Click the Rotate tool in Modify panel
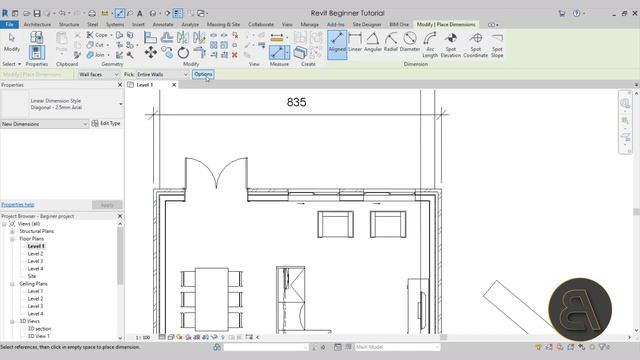Image resolution: width=640 pixels, height=360 pixels. (183, 52)
